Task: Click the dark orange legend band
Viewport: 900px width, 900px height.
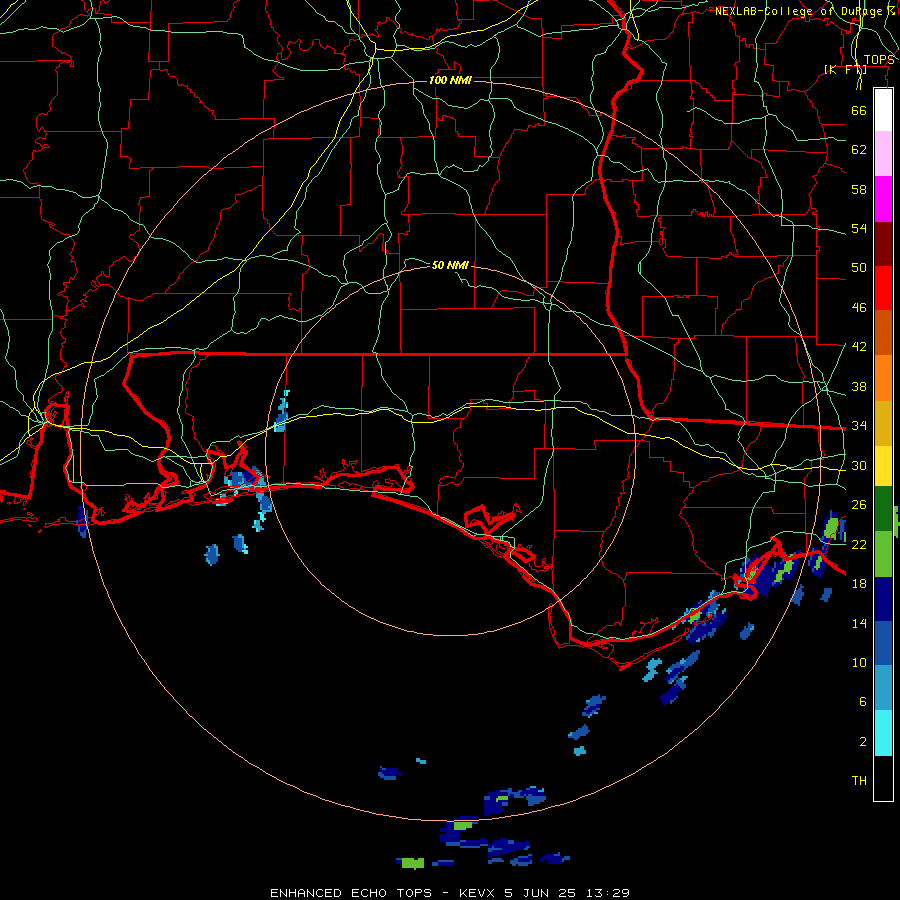Action: [883, 333]
